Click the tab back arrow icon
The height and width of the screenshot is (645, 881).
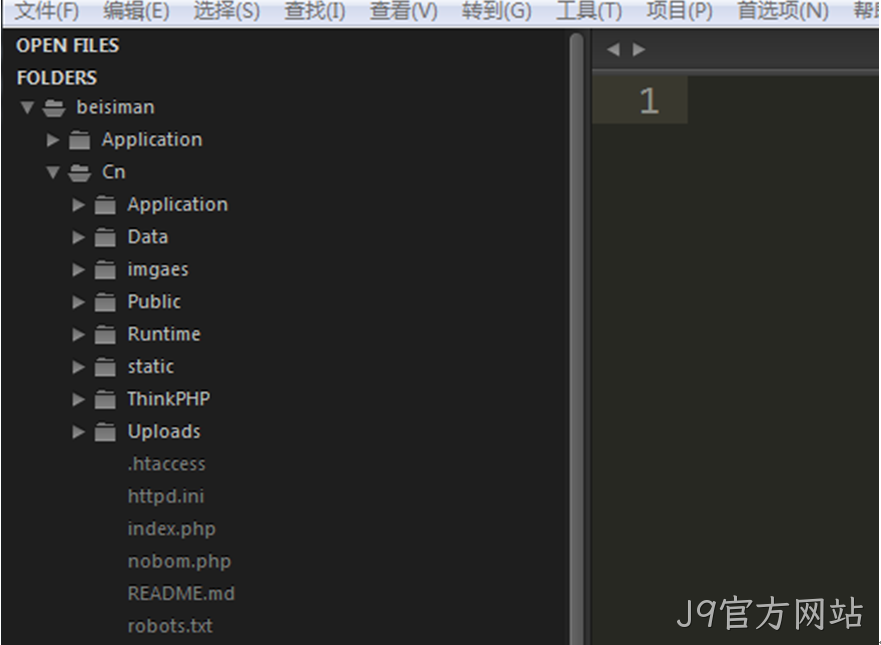point(614,49)
